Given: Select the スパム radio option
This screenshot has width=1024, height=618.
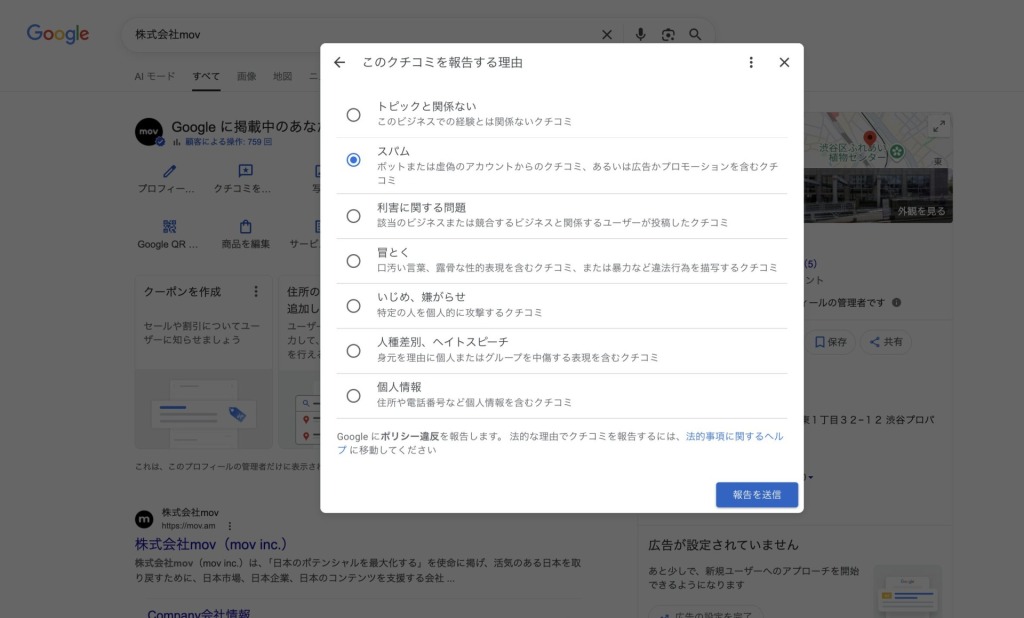Looking at the screenshot, I should [353, 160].
